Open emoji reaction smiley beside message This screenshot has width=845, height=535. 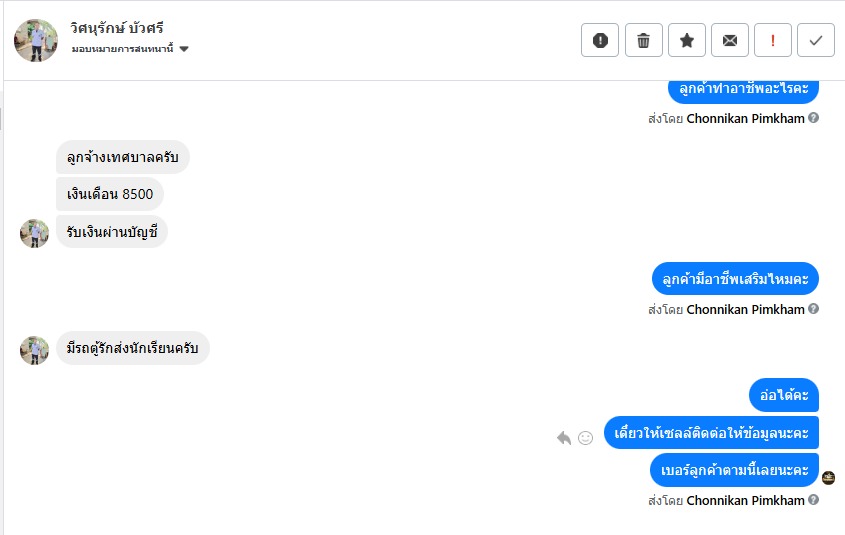(586, 438)
